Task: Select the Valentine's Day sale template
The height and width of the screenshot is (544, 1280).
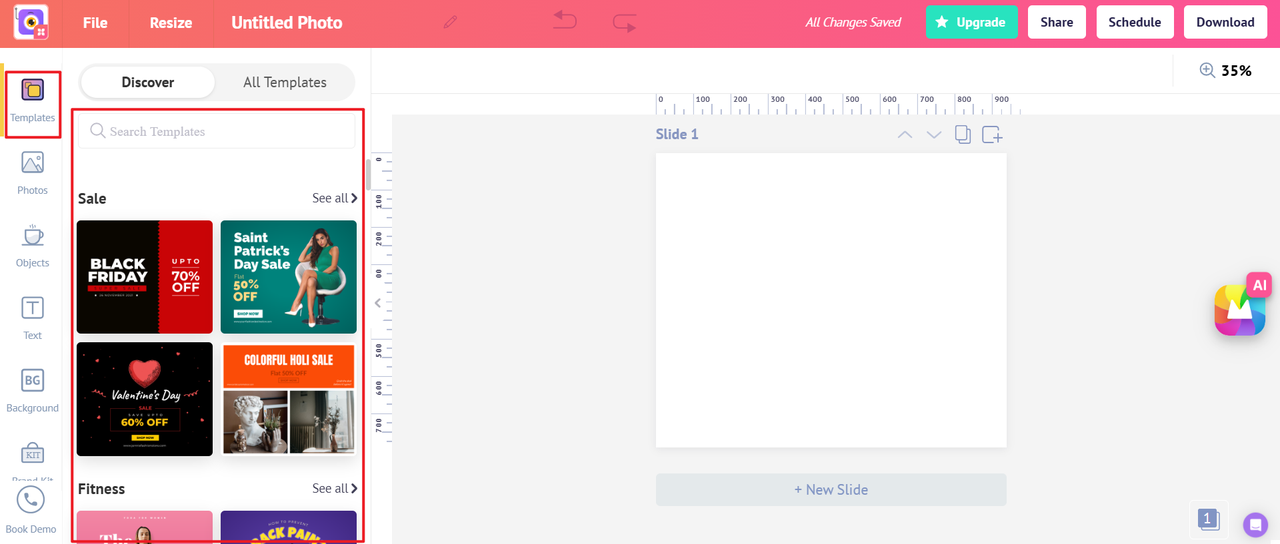Action: pos(145,399)
